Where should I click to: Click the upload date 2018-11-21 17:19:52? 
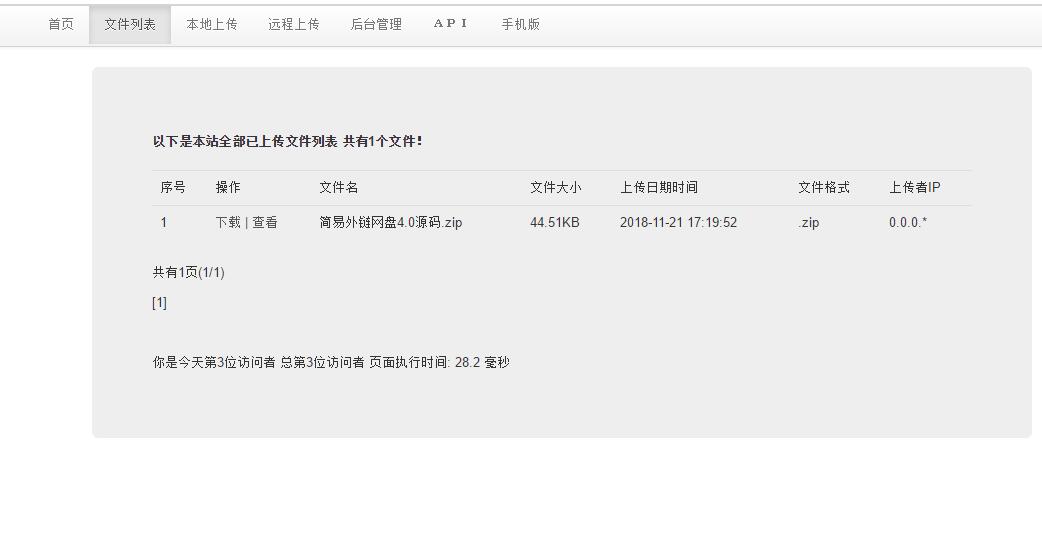pos(678,222)
